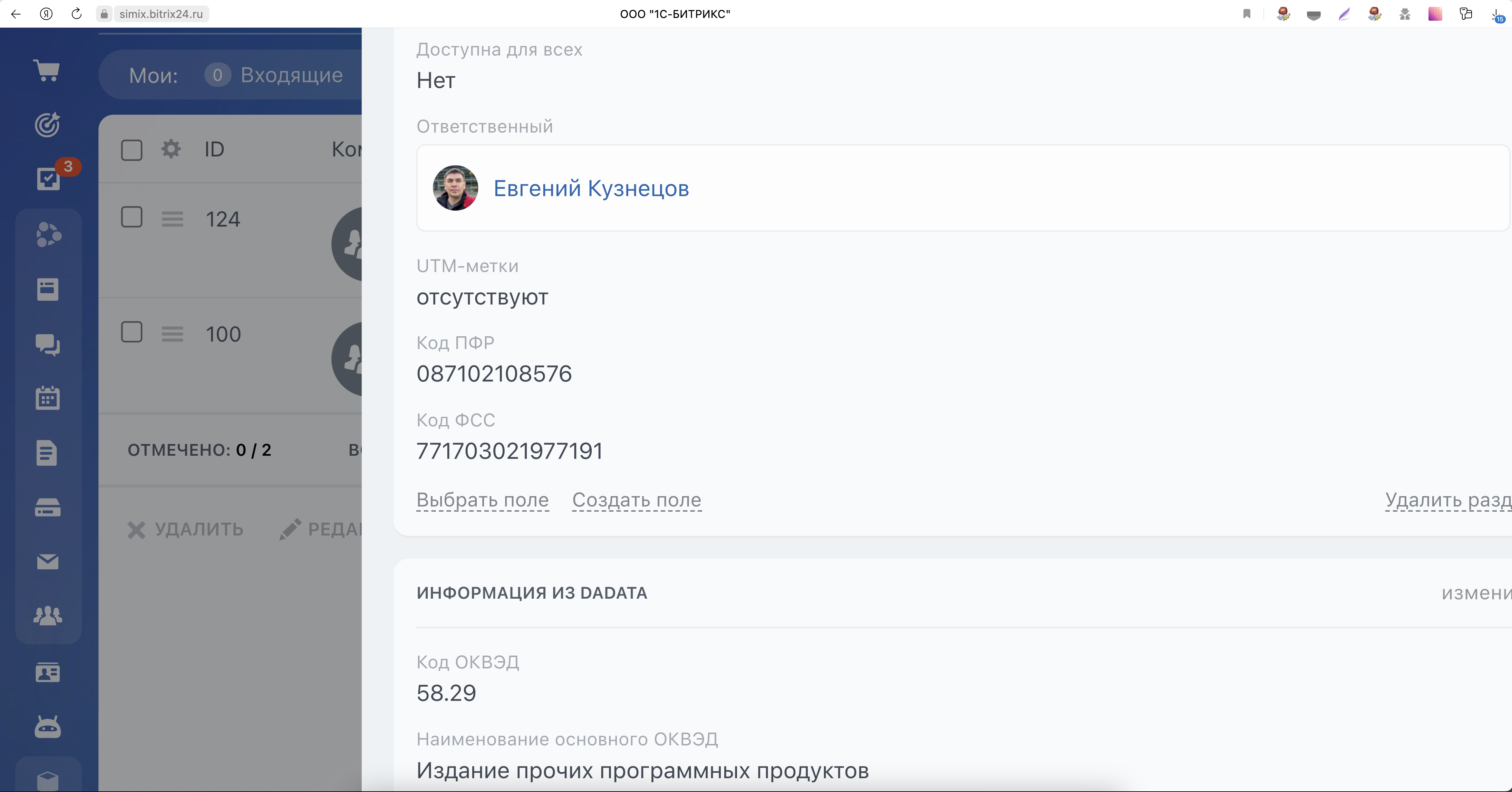Click the browser address bar simix.bitrix24.ru
The image size is (1512, 792).
161,13
